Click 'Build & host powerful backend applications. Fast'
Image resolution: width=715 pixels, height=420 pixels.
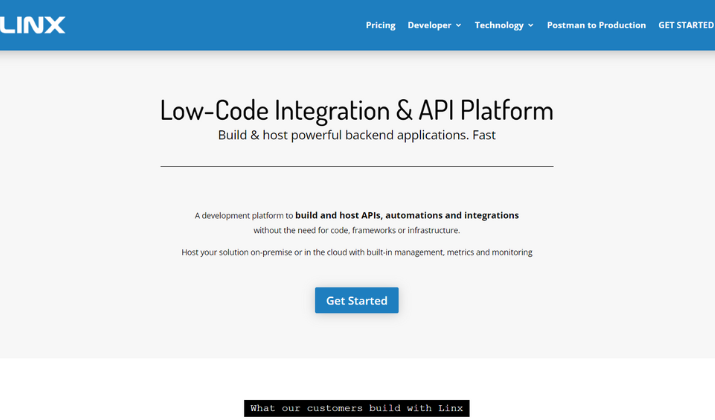(x=357, y=135)
